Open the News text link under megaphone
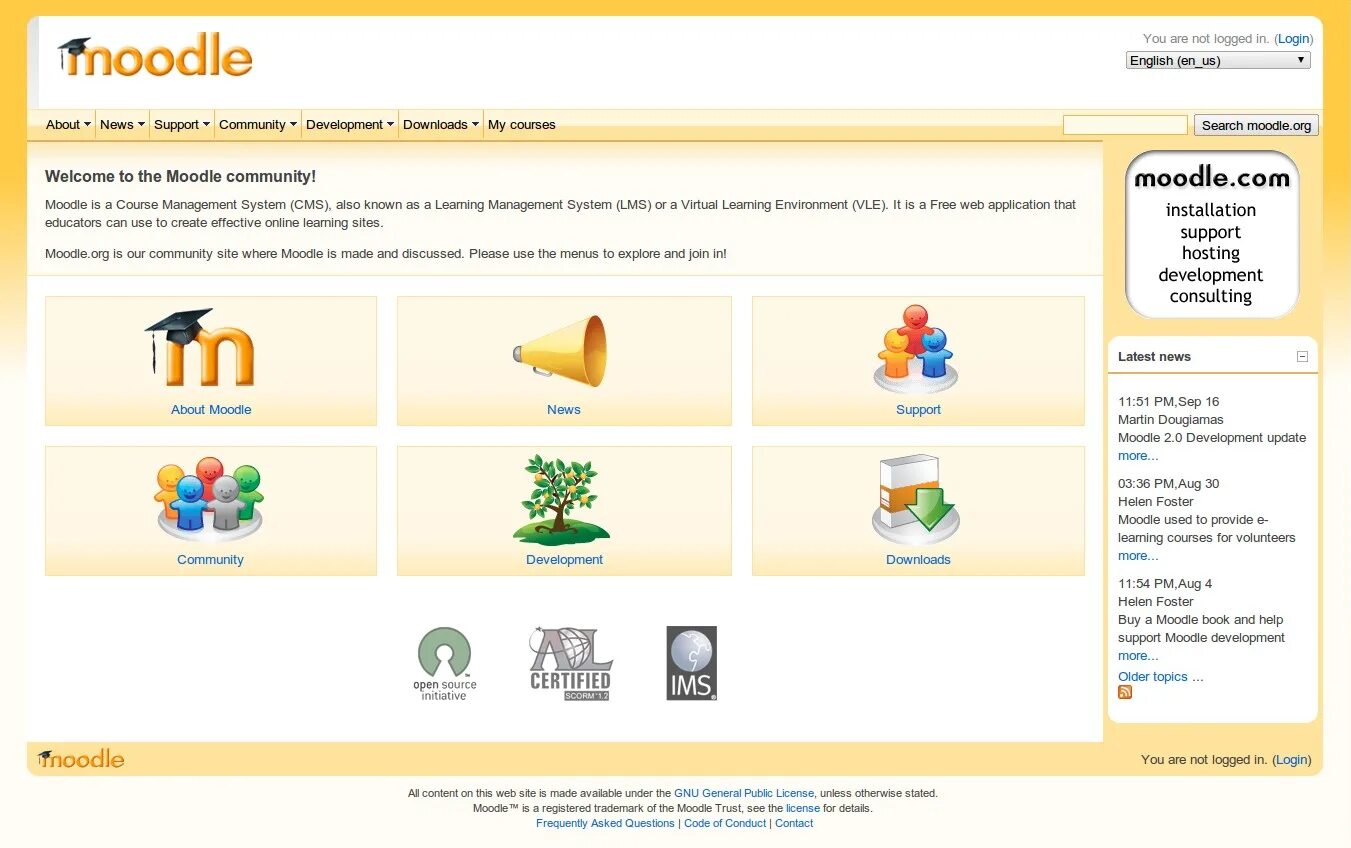The image size is (1351, 848). (x=564, y=409)
